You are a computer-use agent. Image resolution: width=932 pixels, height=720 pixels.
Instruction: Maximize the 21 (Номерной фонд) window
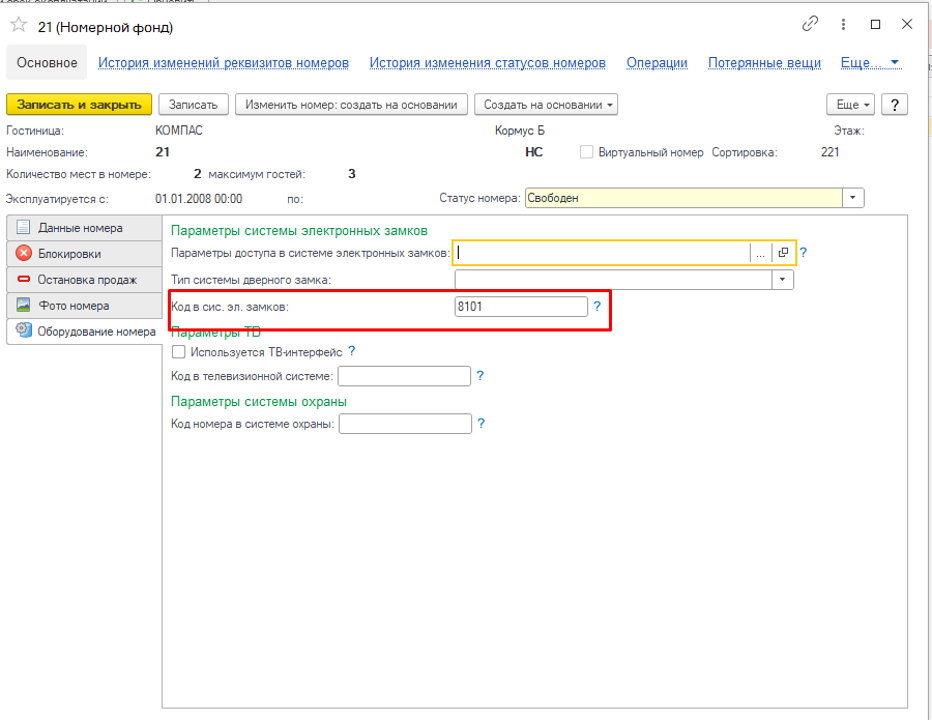pyautogui.click(x=875, y=24)
